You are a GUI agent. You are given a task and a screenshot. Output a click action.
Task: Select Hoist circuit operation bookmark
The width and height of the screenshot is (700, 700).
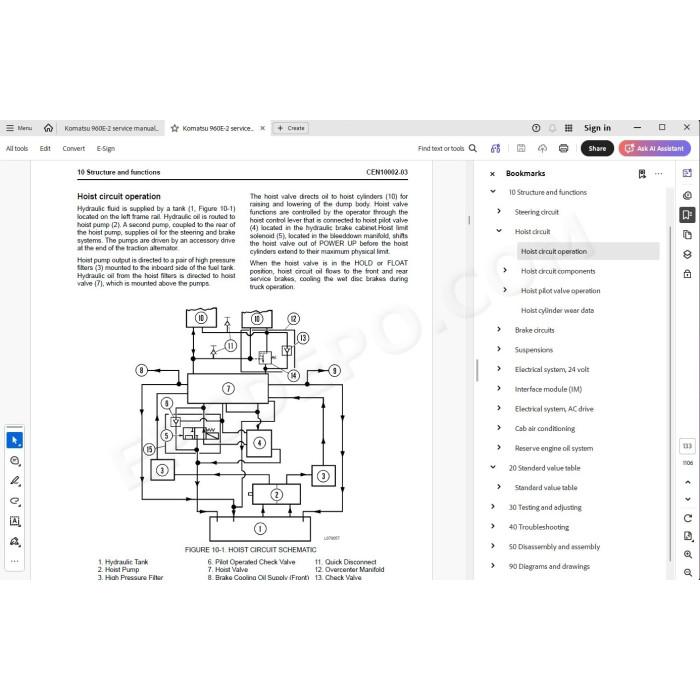click(554, 251)
